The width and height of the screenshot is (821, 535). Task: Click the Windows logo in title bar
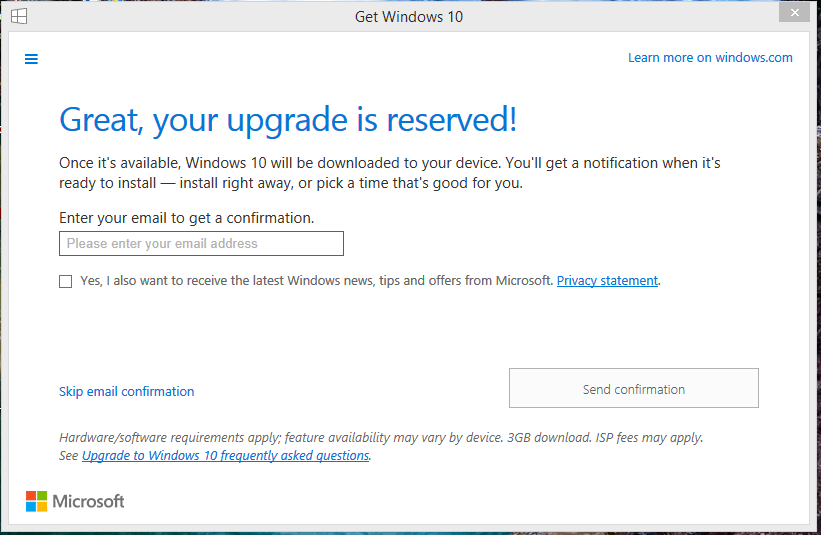click(19, 16)
